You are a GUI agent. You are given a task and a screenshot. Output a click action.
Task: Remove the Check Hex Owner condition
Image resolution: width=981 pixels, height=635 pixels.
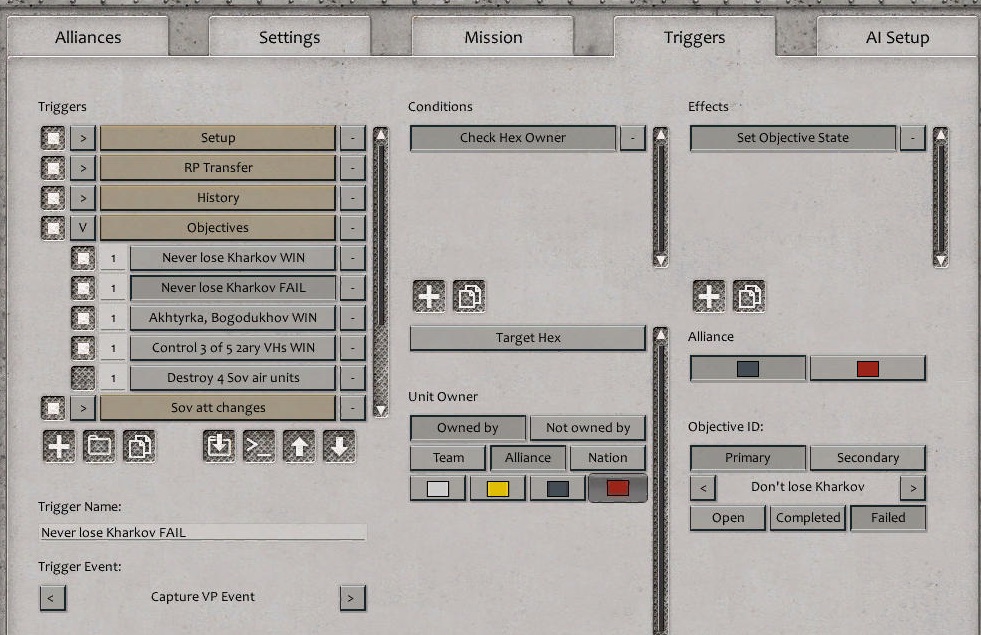point(633,138)
